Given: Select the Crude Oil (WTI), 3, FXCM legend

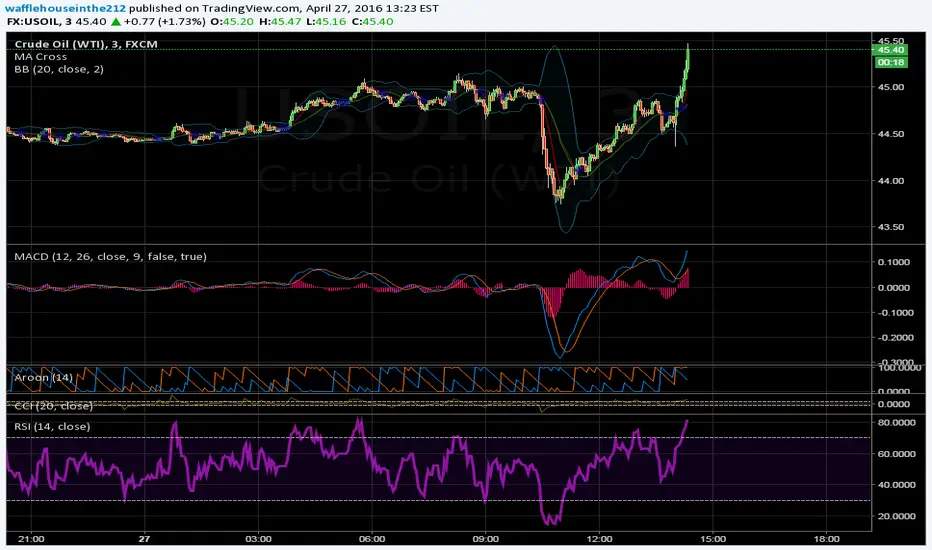Looking at the screenshot, I should coord(86,44).
